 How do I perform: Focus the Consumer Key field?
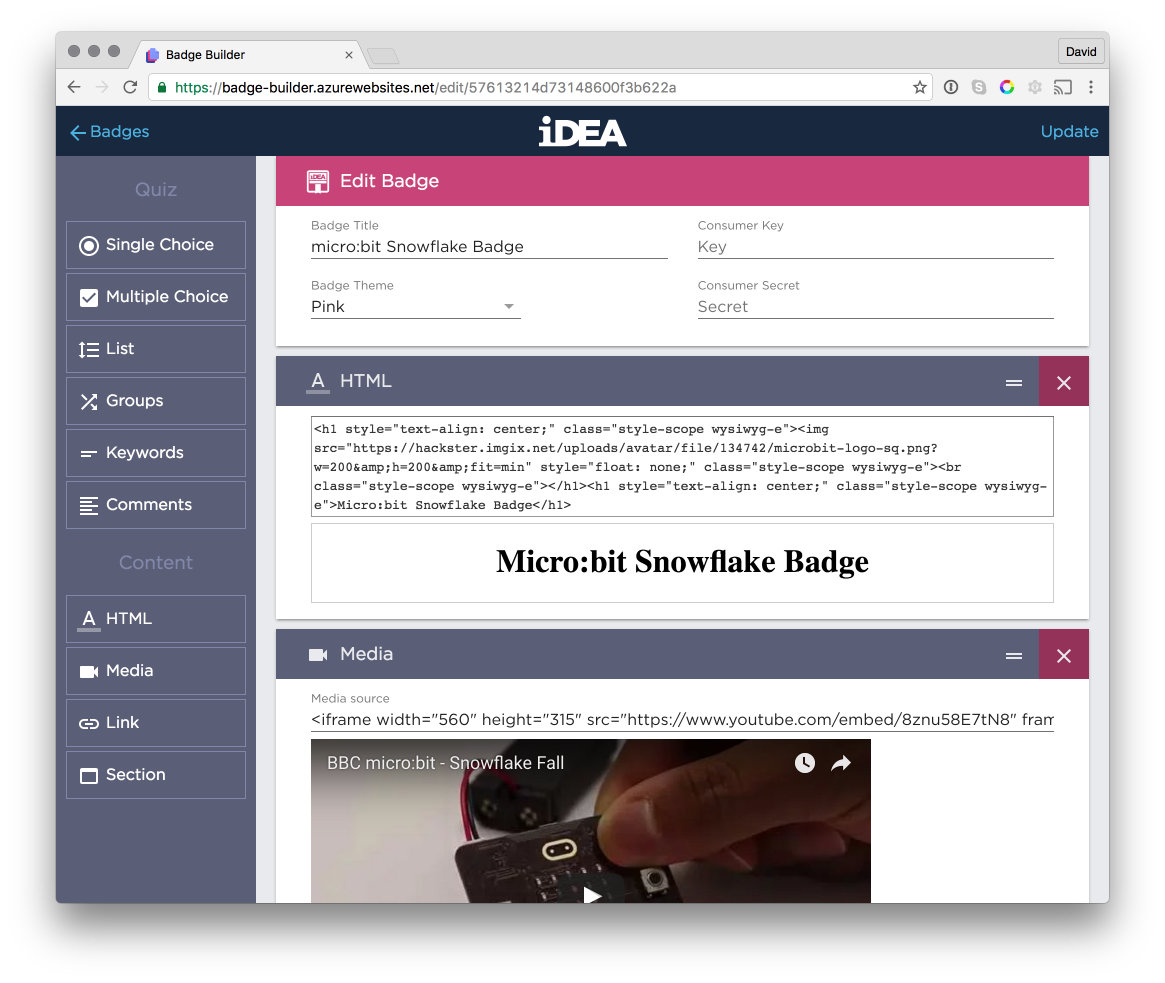[x=875, y=247]
